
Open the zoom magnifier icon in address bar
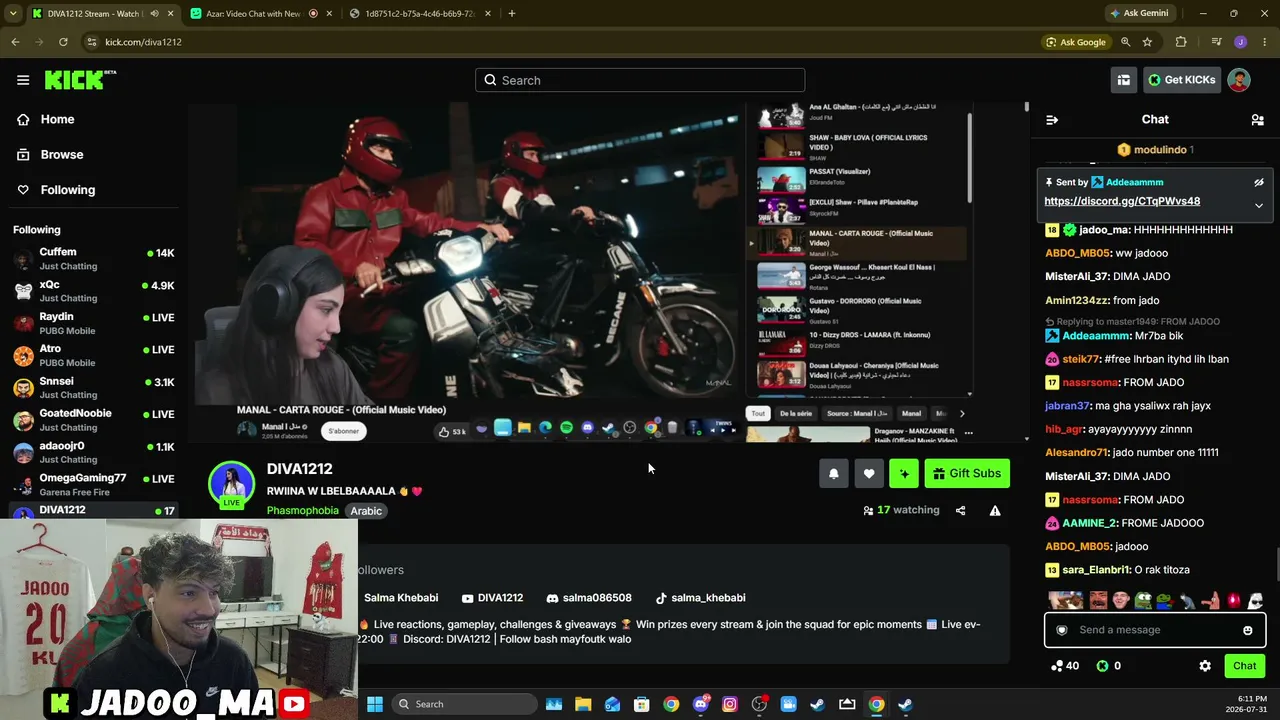[x=1125, y=42]
